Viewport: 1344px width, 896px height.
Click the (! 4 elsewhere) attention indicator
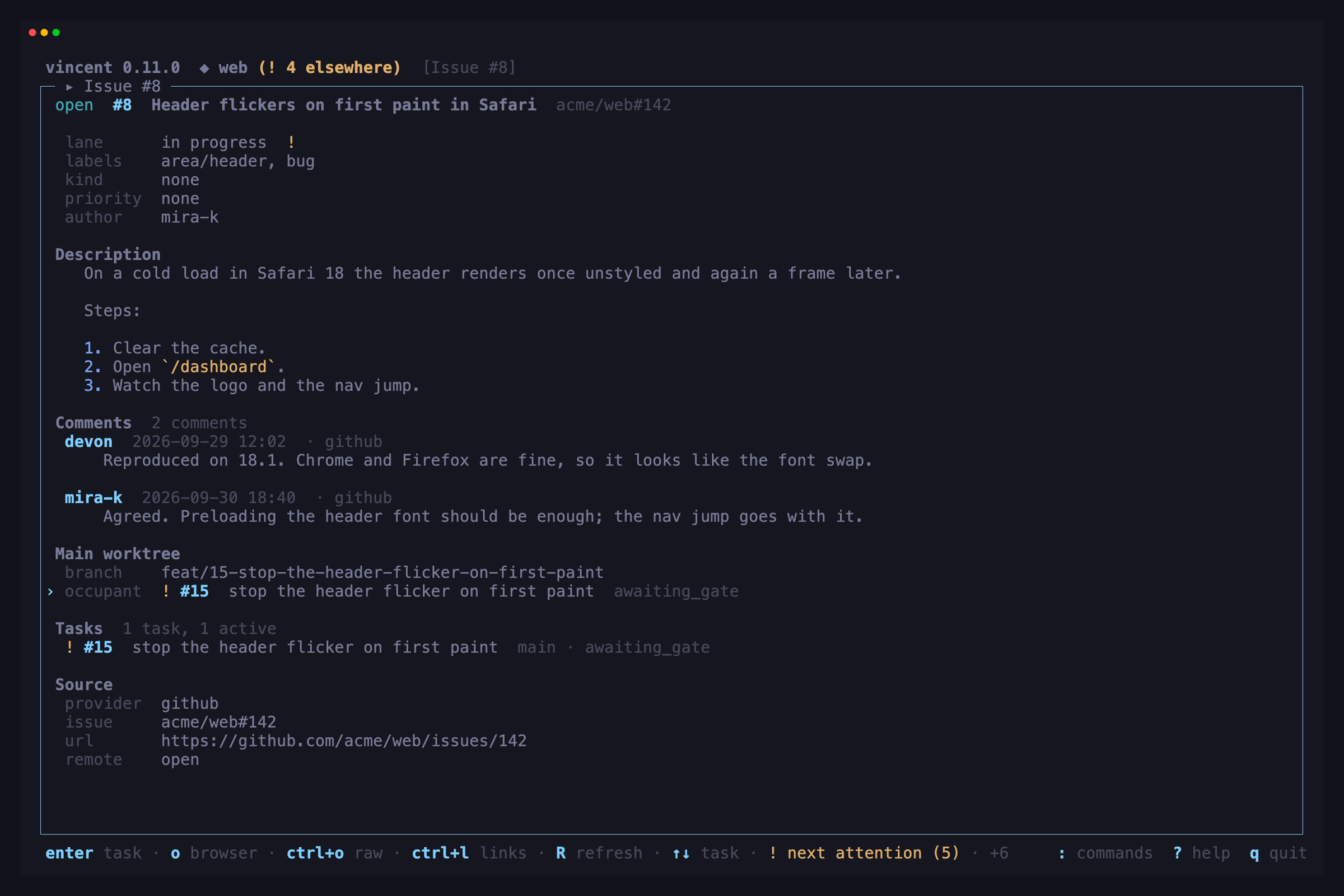[x=330, y=68]
